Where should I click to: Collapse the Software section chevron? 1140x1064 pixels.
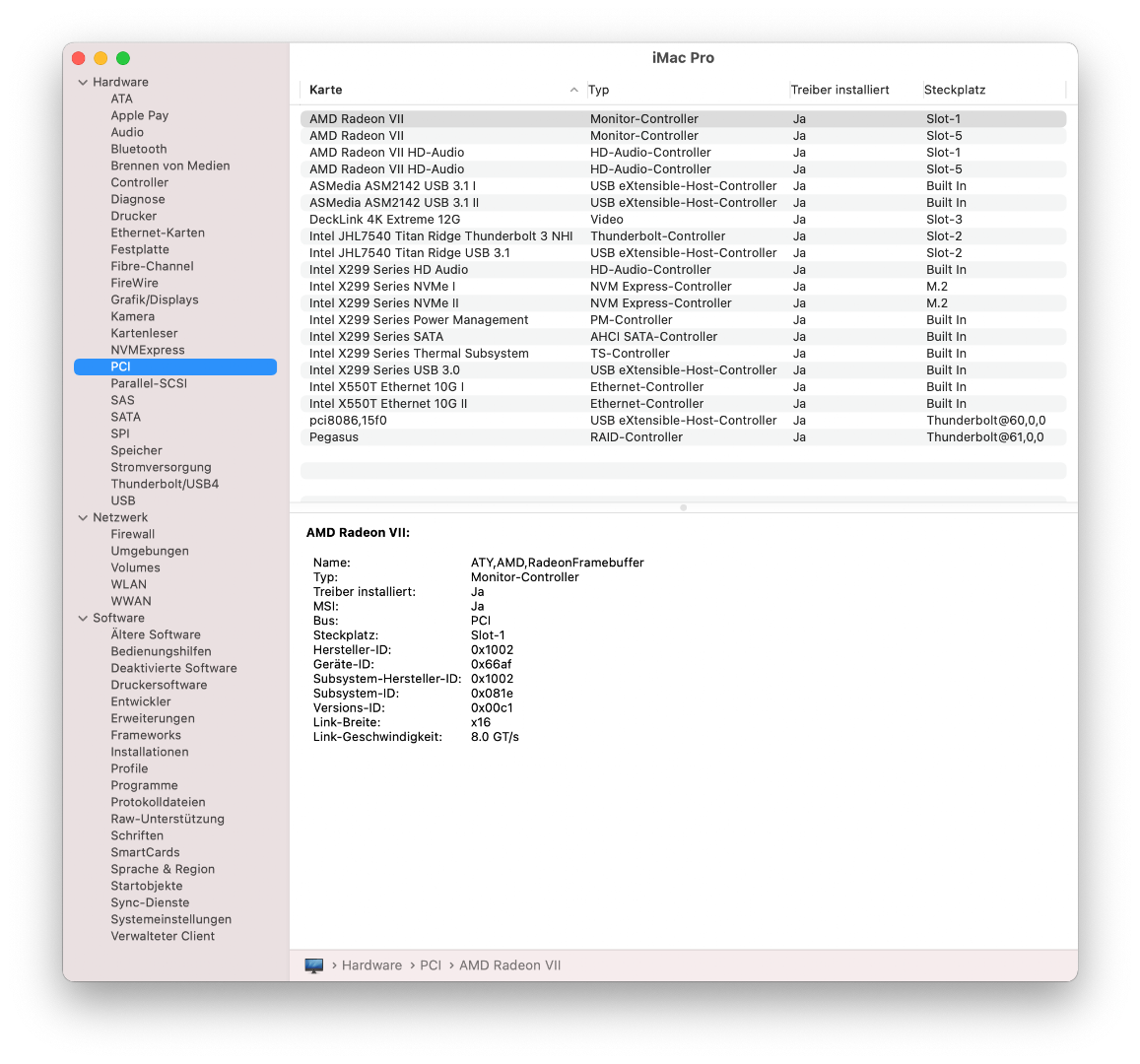83,618
